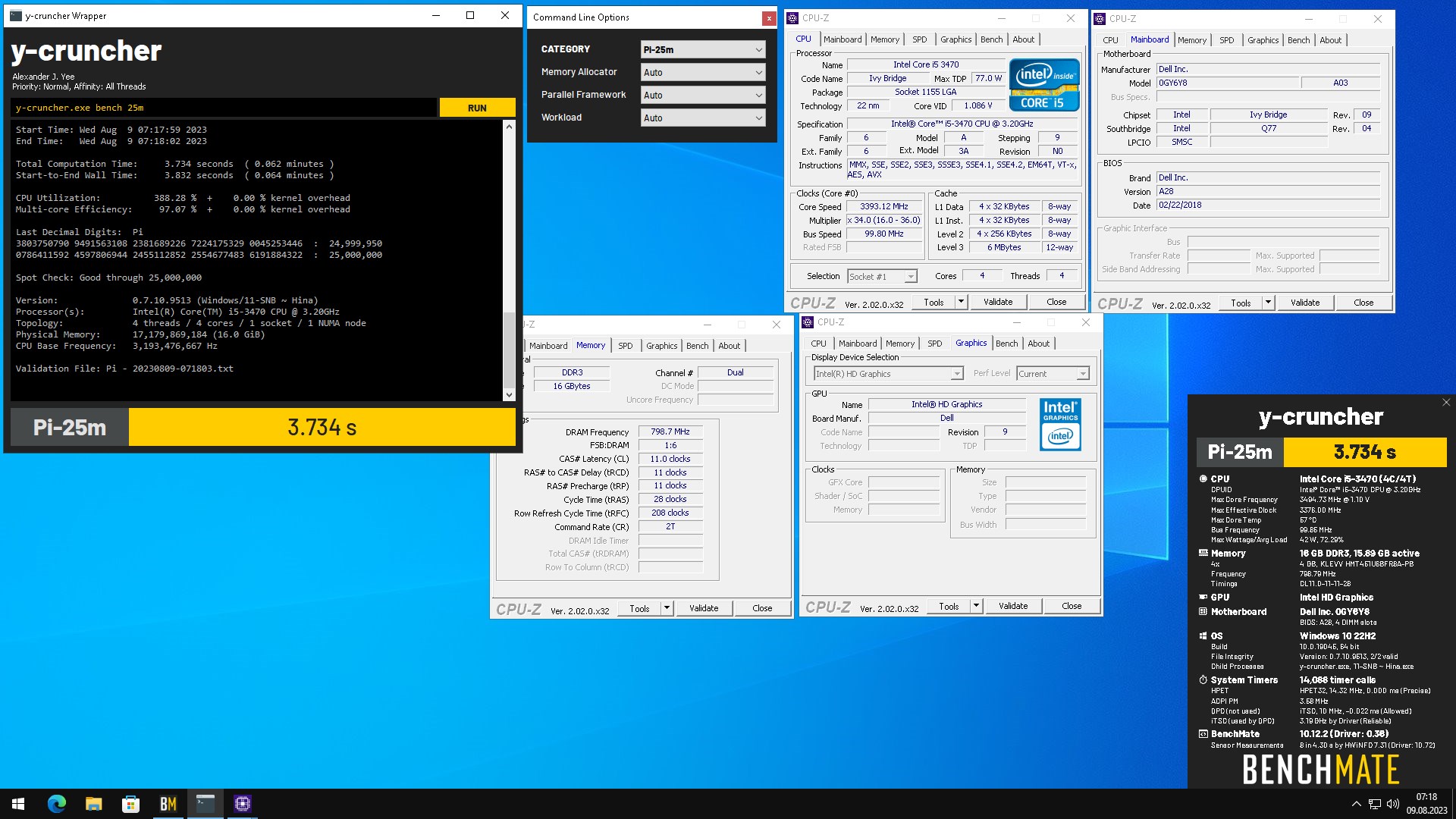Open CPU tab in CPU-Z Graphics window
This screenshot has width=1456, height=819.
click(818, 344)
